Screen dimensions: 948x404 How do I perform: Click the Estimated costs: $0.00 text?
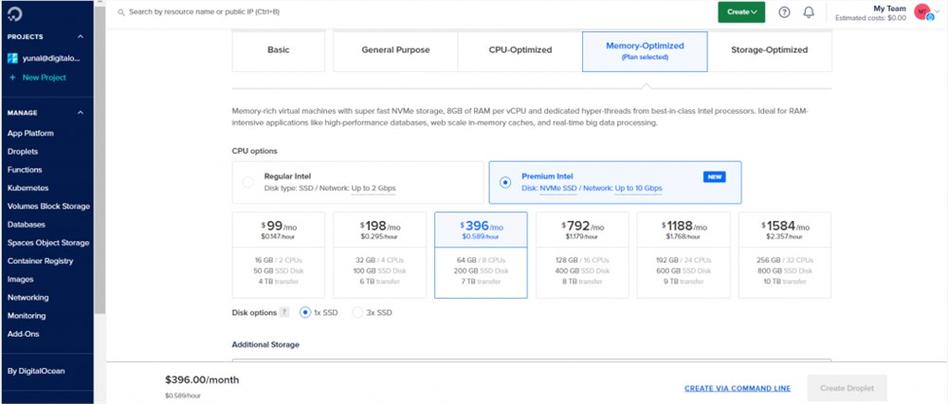(x=871, y=18)
